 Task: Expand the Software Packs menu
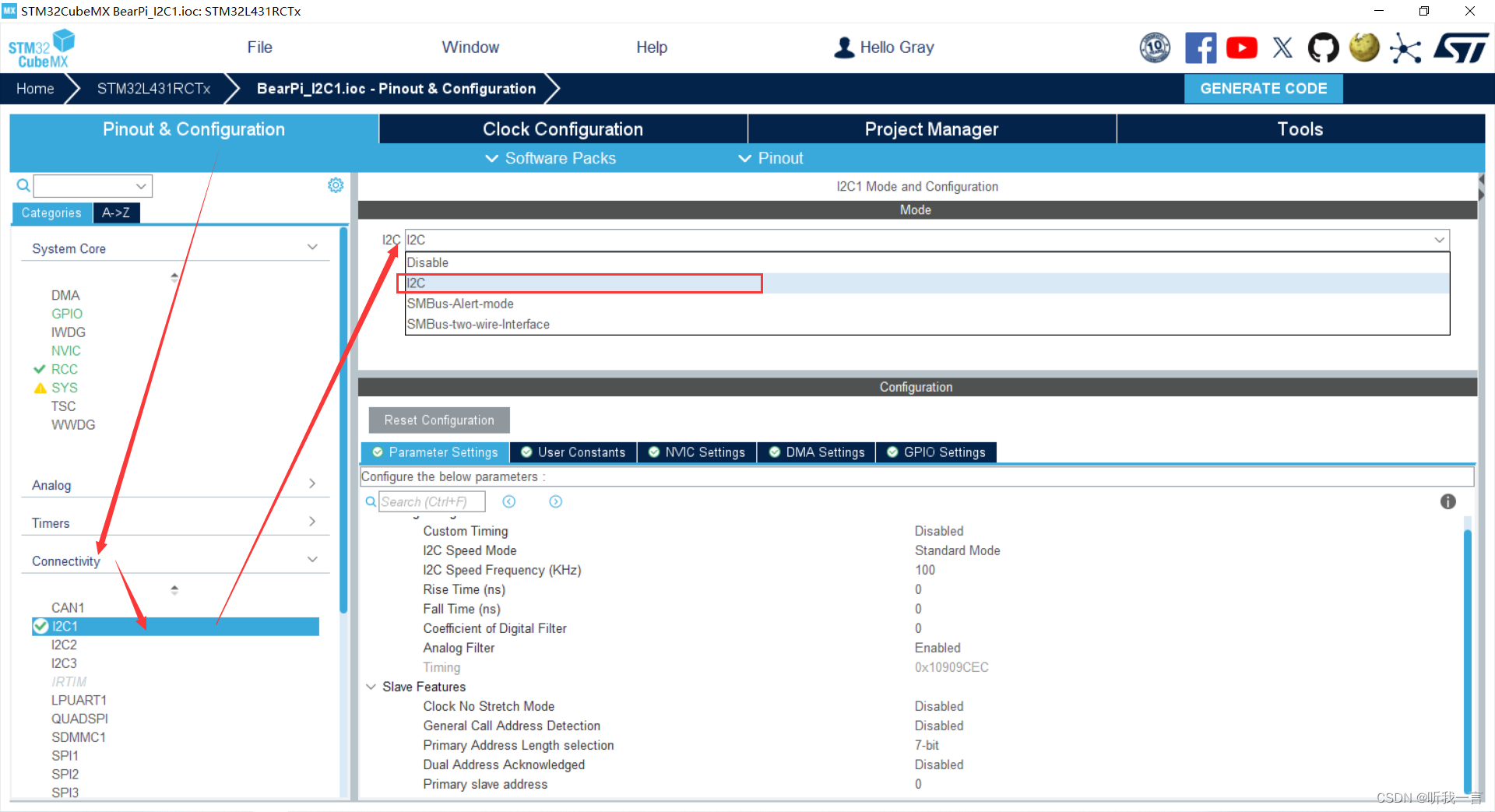[551, 158]
